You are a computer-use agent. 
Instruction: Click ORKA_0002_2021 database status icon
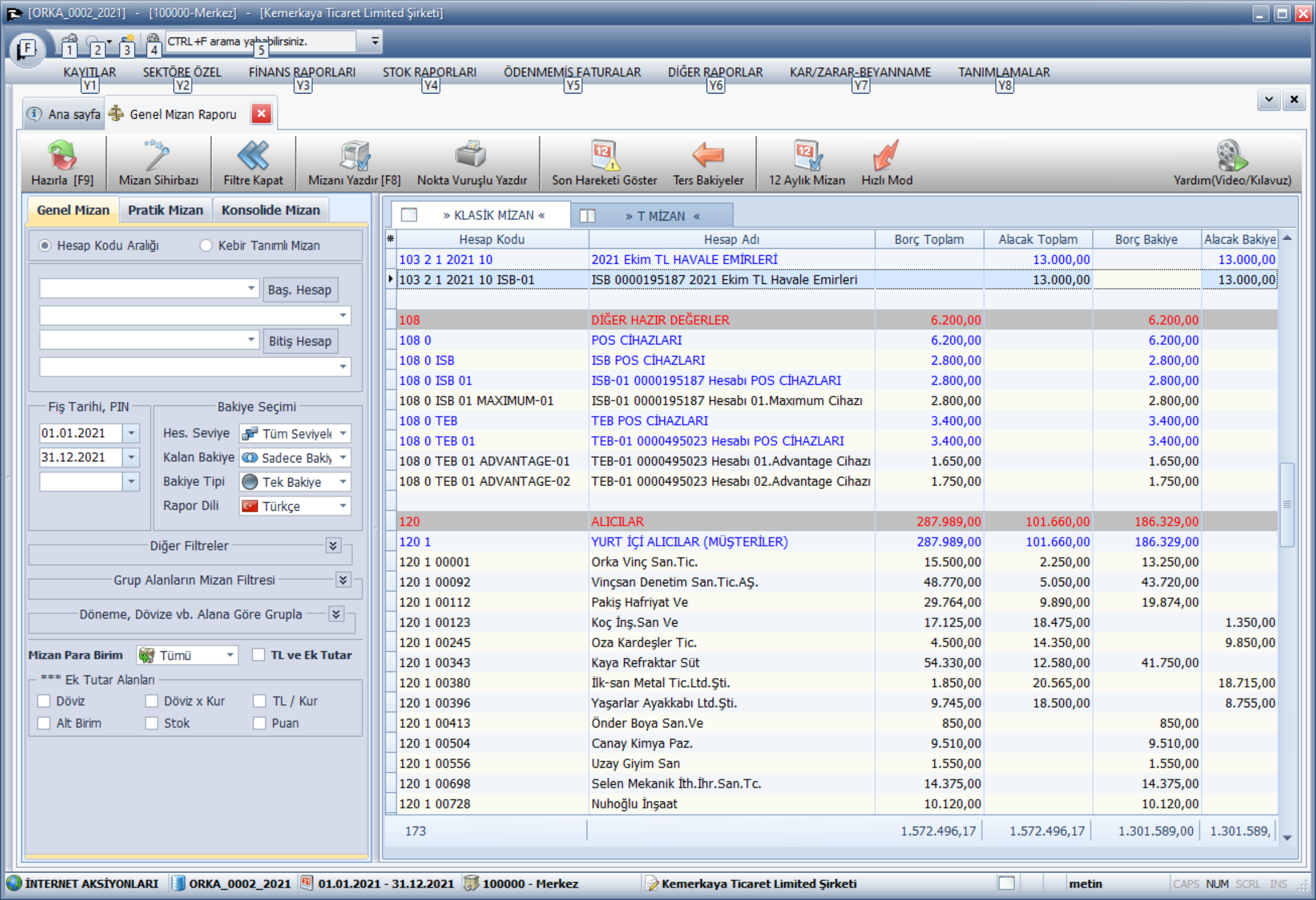click(178, 883)
